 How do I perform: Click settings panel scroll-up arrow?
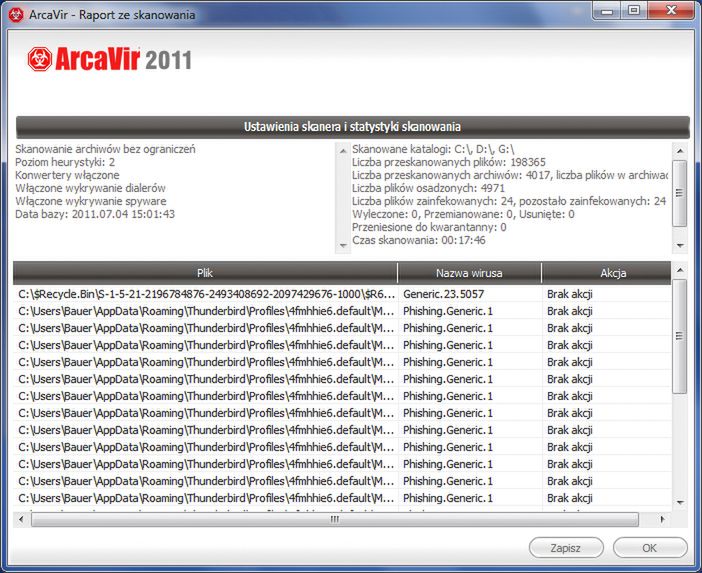343,150
